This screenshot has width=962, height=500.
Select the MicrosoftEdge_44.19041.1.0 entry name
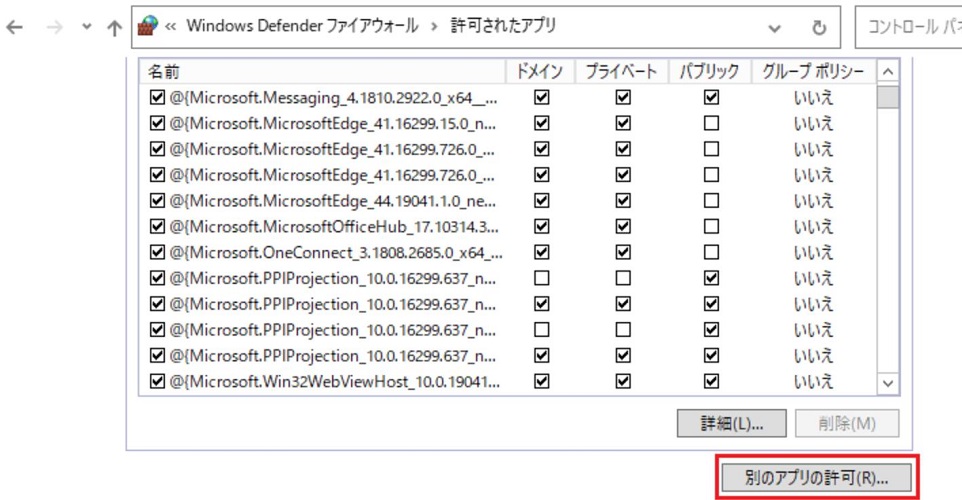[333, 201]
